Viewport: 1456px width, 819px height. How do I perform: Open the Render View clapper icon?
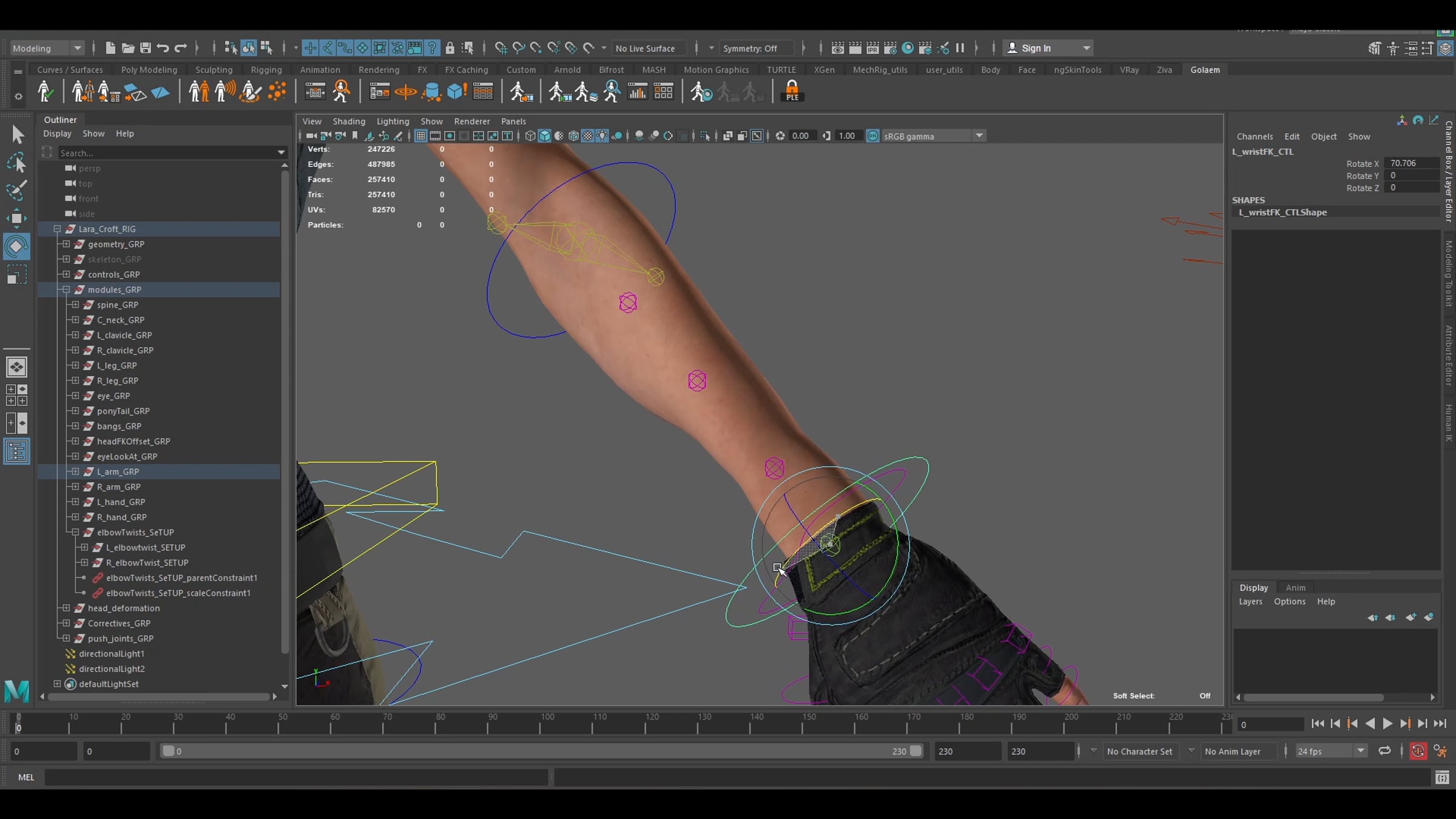(x=838, y=48)
